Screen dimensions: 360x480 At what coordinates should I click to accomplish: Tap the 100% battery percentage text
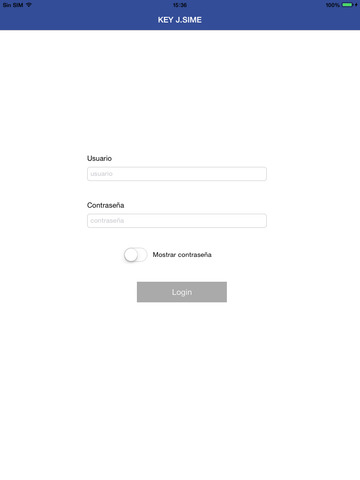pyautogui.click(x=333, y=5)
